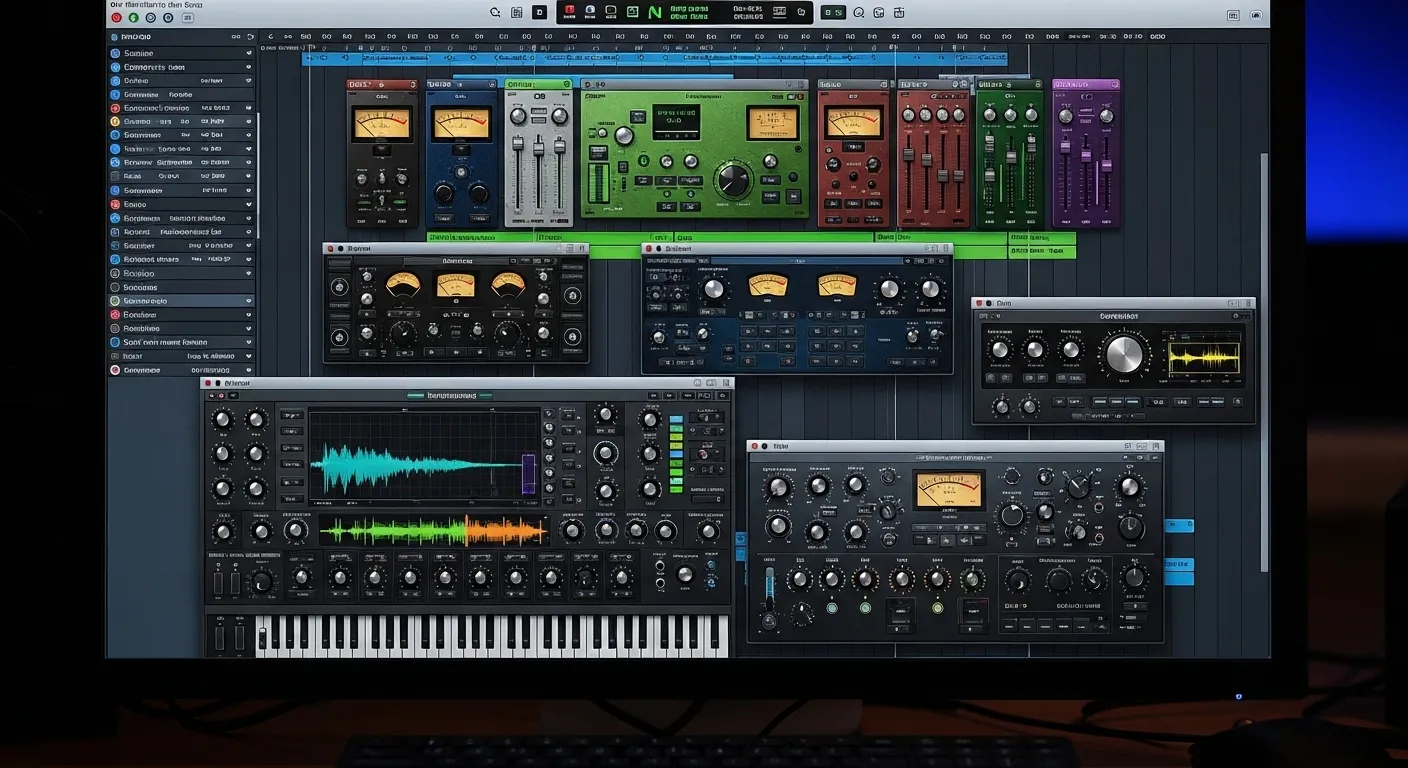Click the large round knob on green plugin
Screen dimensions: 1408x768
[733, 180]
